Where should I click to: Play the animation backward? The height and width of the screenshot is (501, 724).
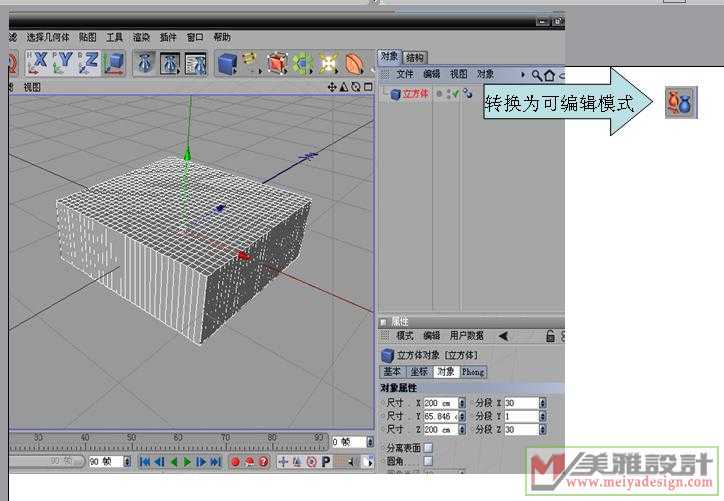(x=173, y=462)
